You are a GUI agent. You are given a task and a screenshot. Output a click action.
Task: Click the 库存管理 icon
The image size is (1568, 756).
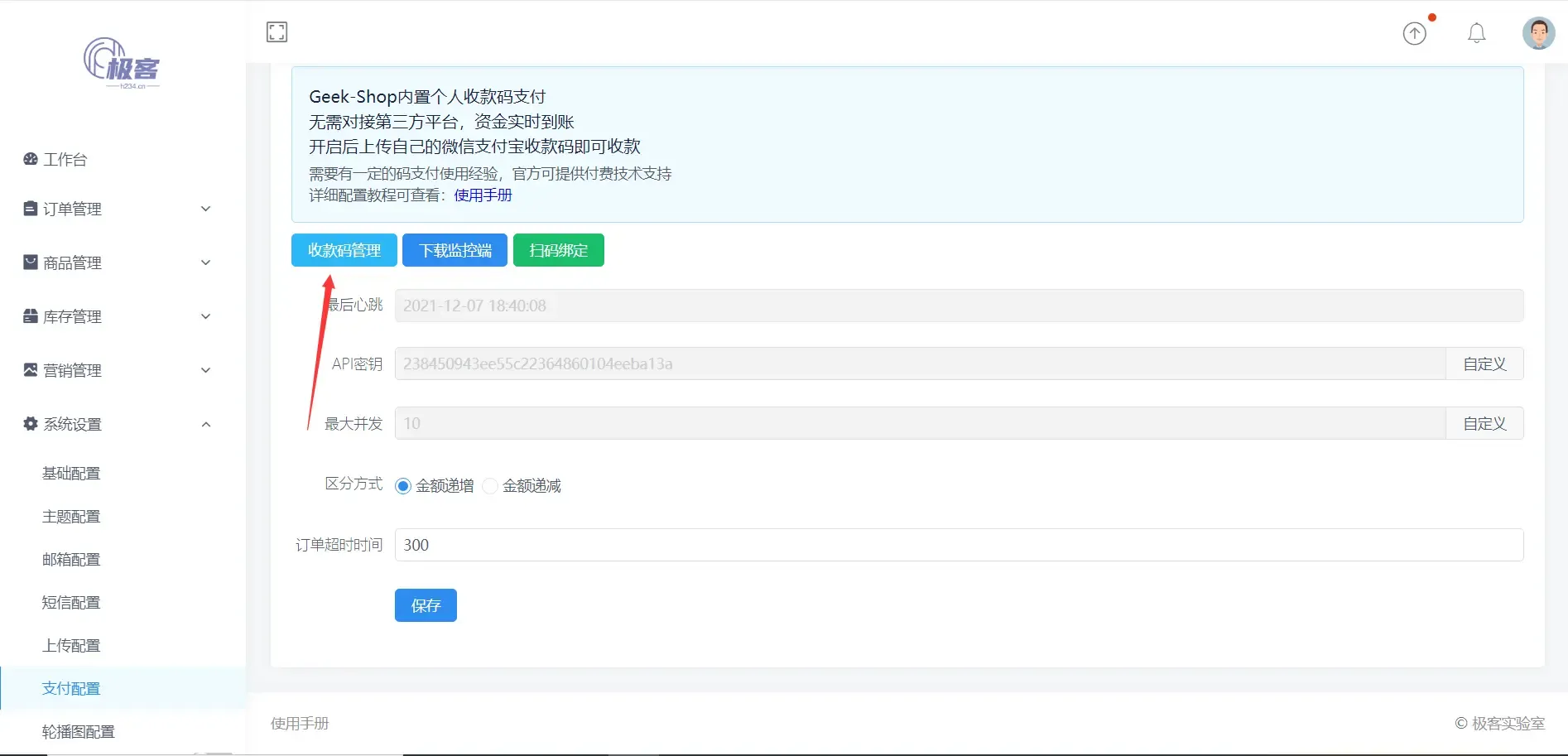31,316
